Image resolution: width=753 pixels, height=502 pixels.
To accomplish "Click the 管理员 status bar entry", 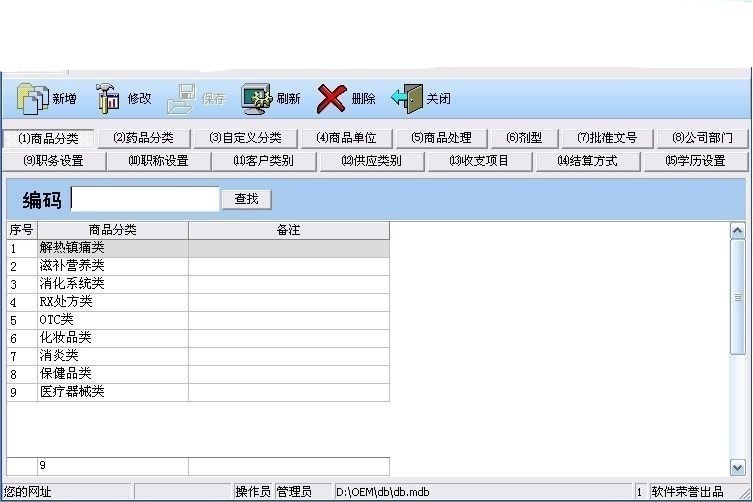I will (x=294, y=492).
